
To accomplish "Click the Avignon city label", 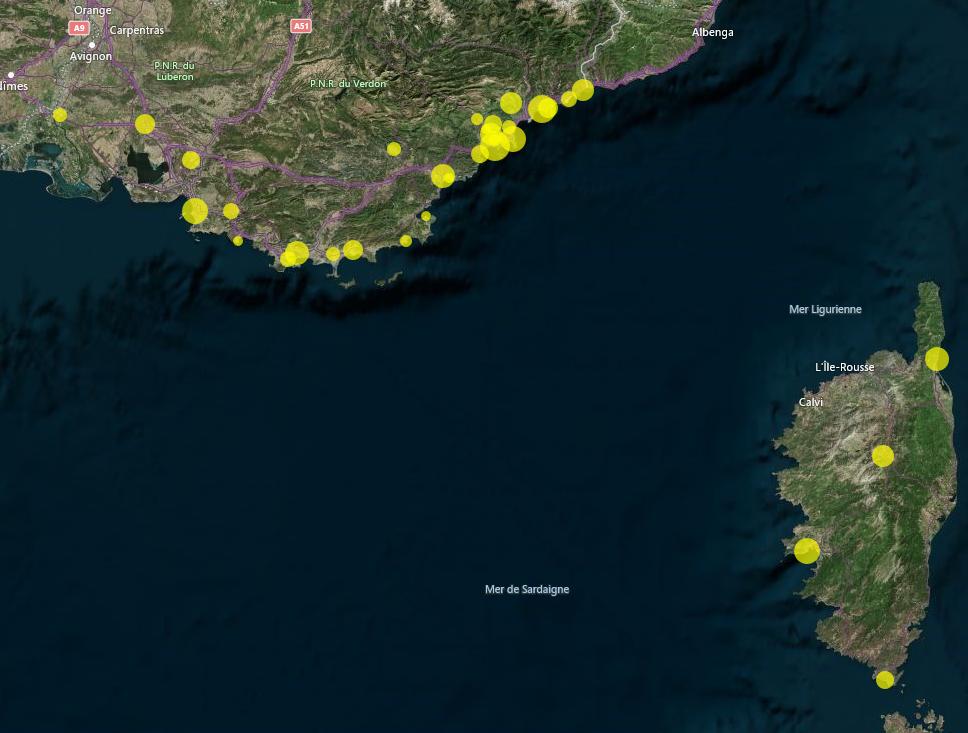I will coord(91,56).
